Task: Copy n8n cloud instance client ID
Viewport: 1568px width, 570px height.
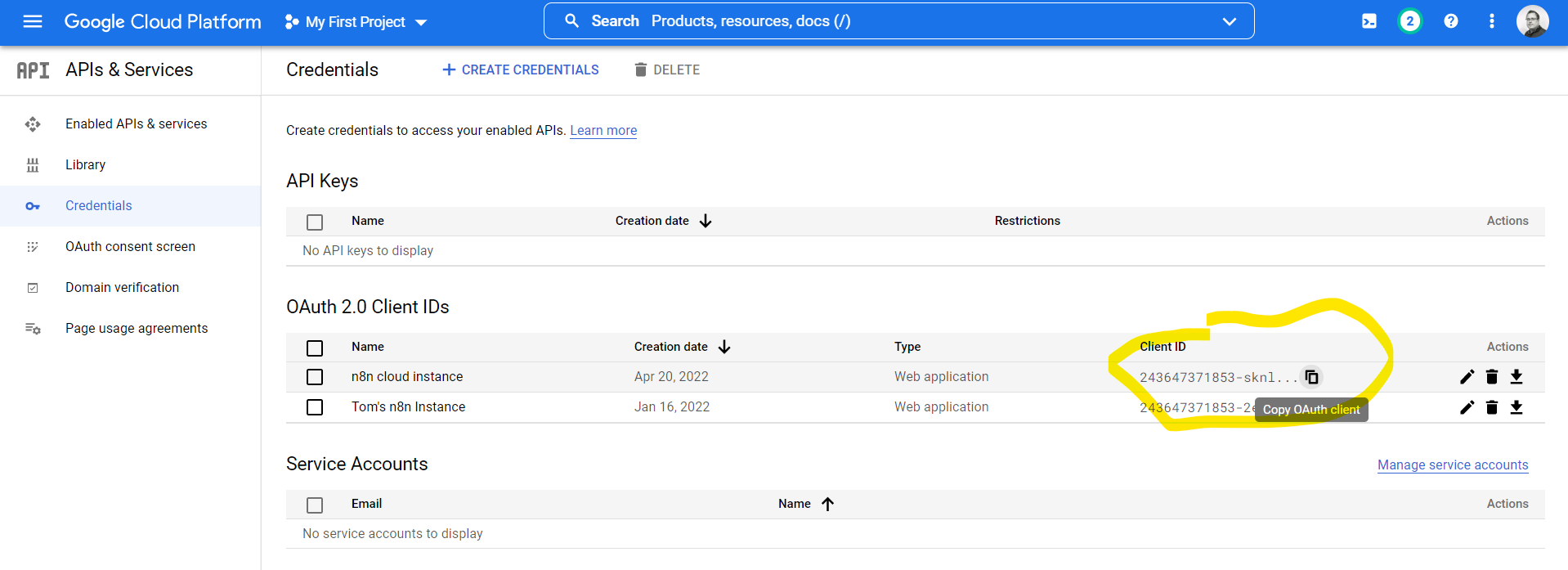Action: click(x=1311, y=377)
